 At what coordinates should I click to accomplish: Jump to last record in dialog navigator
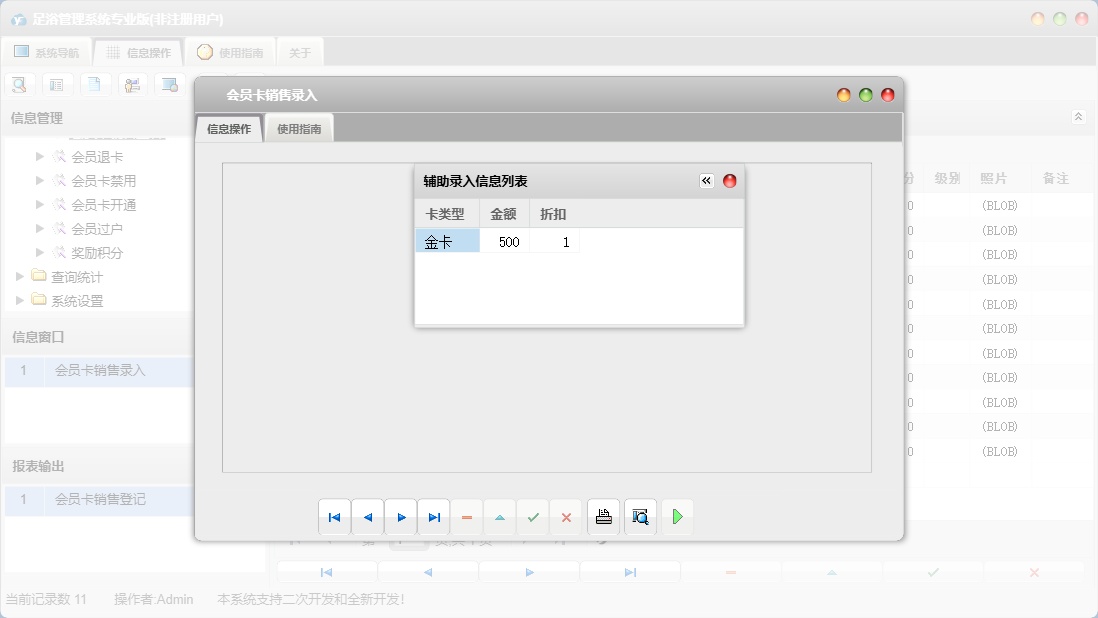(x=434, y=517)
